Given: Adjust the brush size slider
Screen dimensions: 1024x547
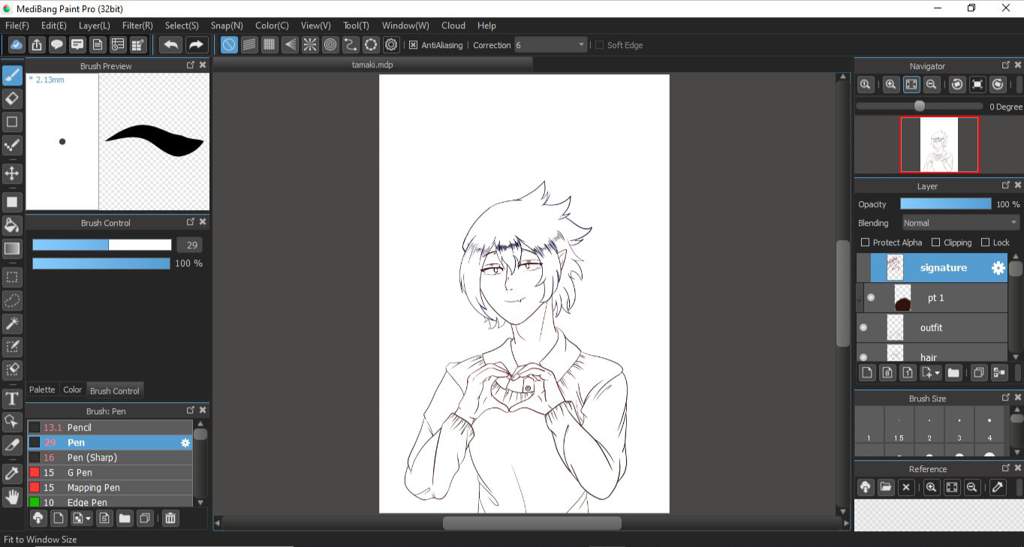Looking at the screenshot, I should point(102,245).
